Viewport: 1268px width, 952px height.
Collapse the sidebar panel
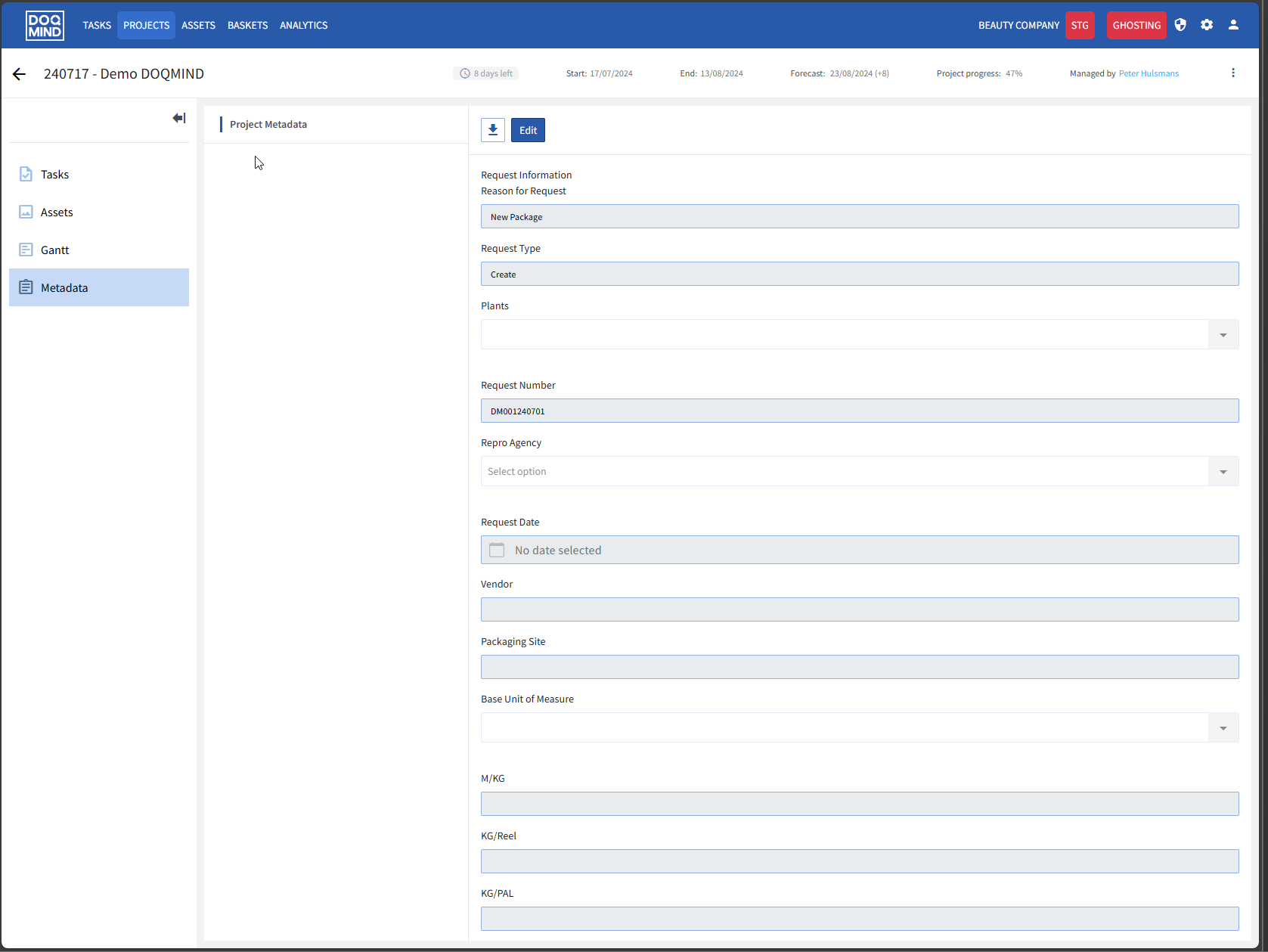point(179,118)
